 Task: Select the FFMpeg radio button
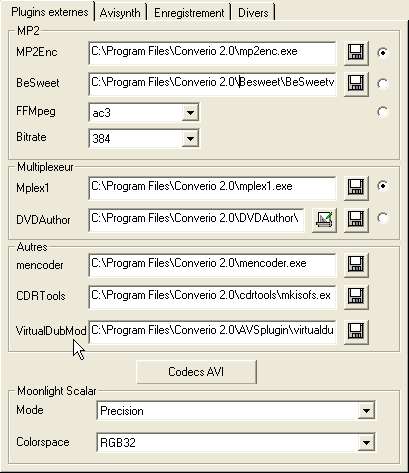pos(383,112)
